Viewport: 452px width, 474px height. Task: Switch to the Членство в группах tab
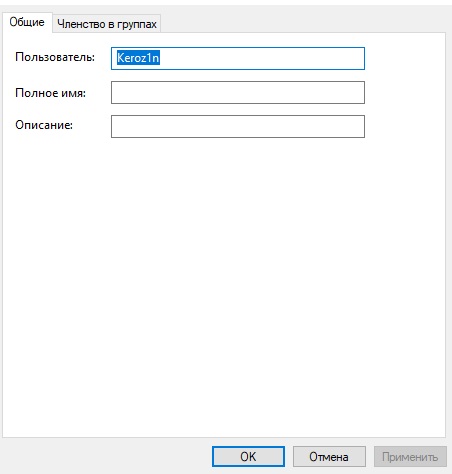[107, 24]
